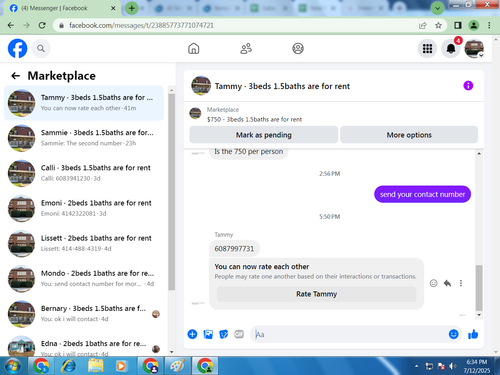
Task: Show hidden tray icons arrow
Action: 416,366
